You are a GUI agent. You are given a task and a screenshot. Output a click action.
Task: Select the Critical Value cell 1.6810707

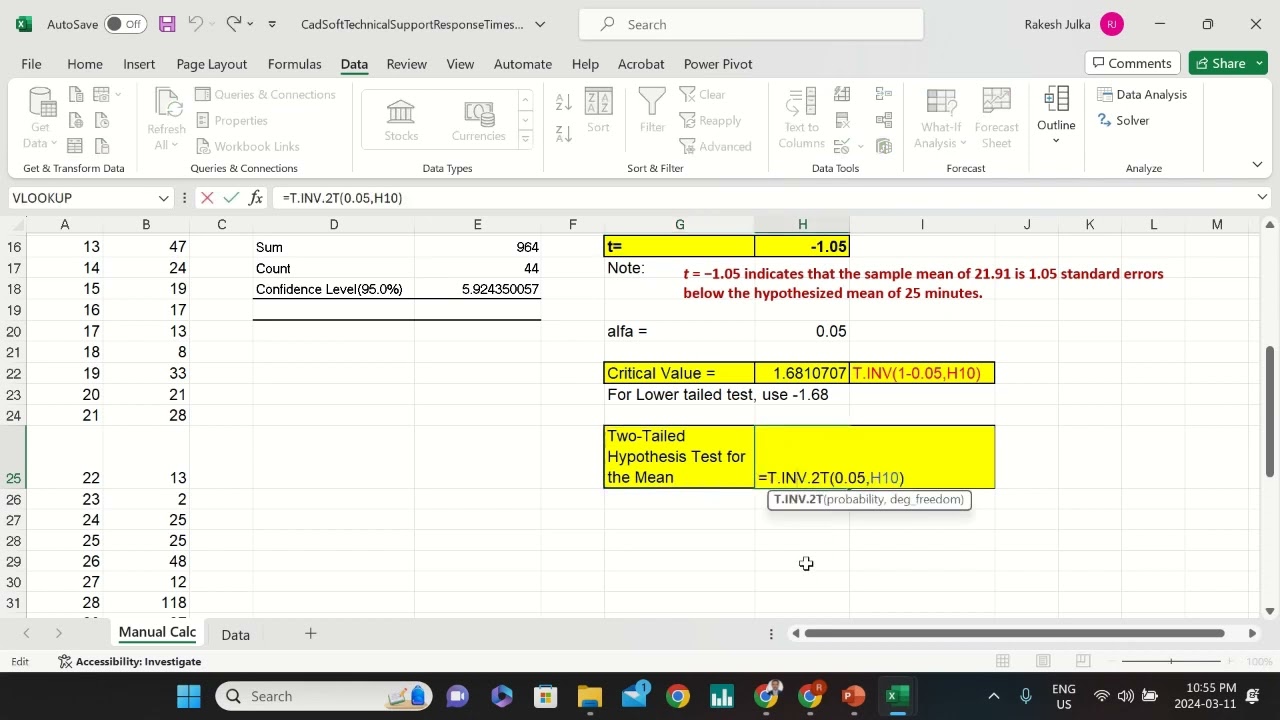click(802, 373)
